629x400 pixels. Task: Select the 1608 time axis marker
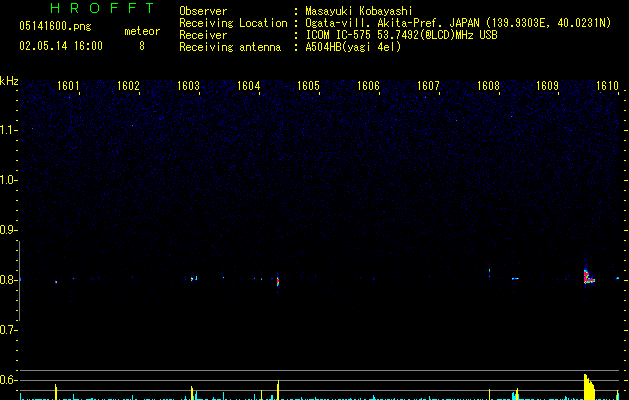(488, 86)
